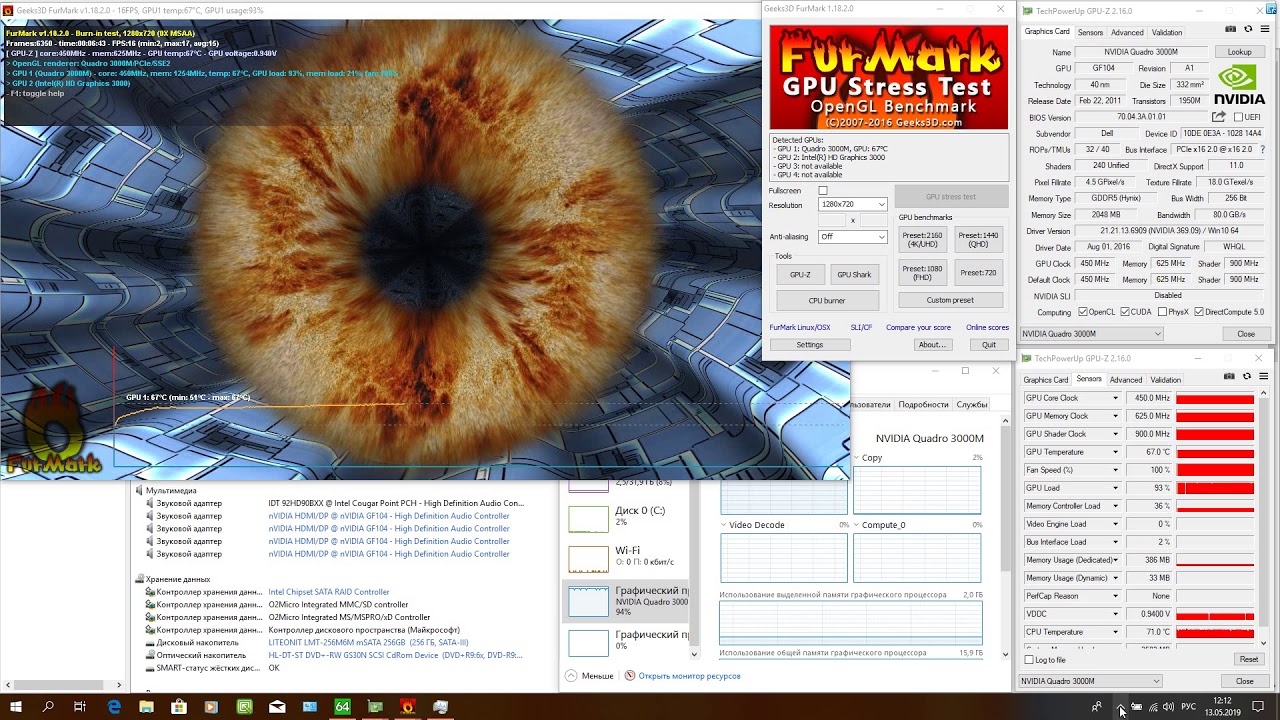Viewport: 1280px width, 720px height.
Task: Click FurMark Settings button
Action: click(x=810, y=345)
